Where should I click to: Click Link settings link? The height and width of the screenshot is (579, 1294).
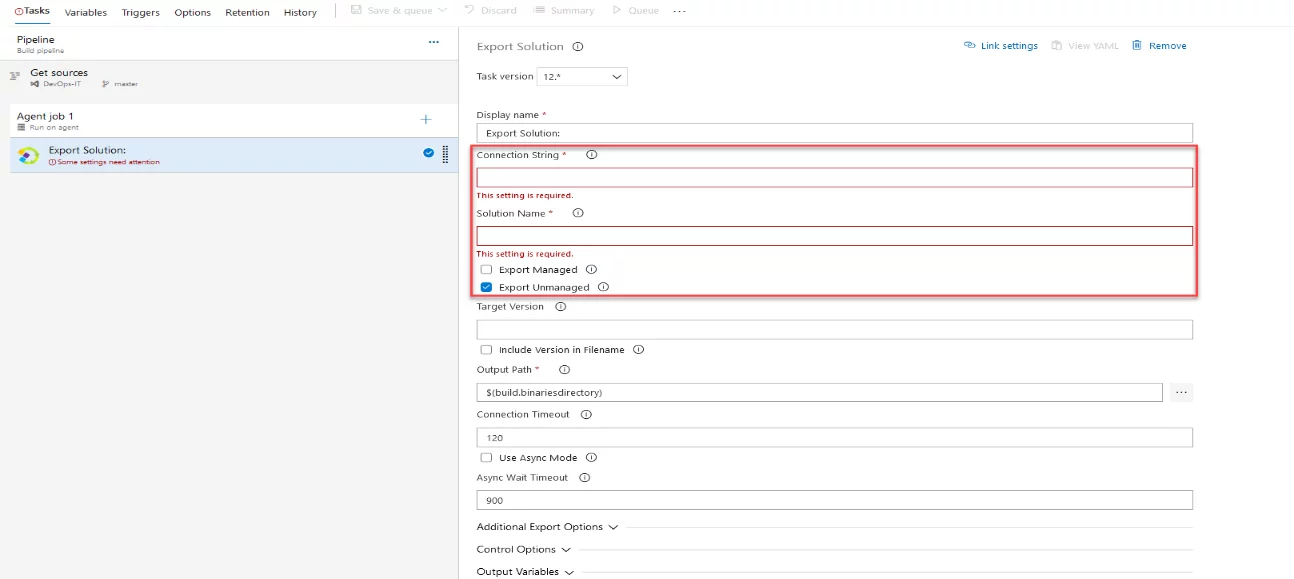[x=1001, y=46]
